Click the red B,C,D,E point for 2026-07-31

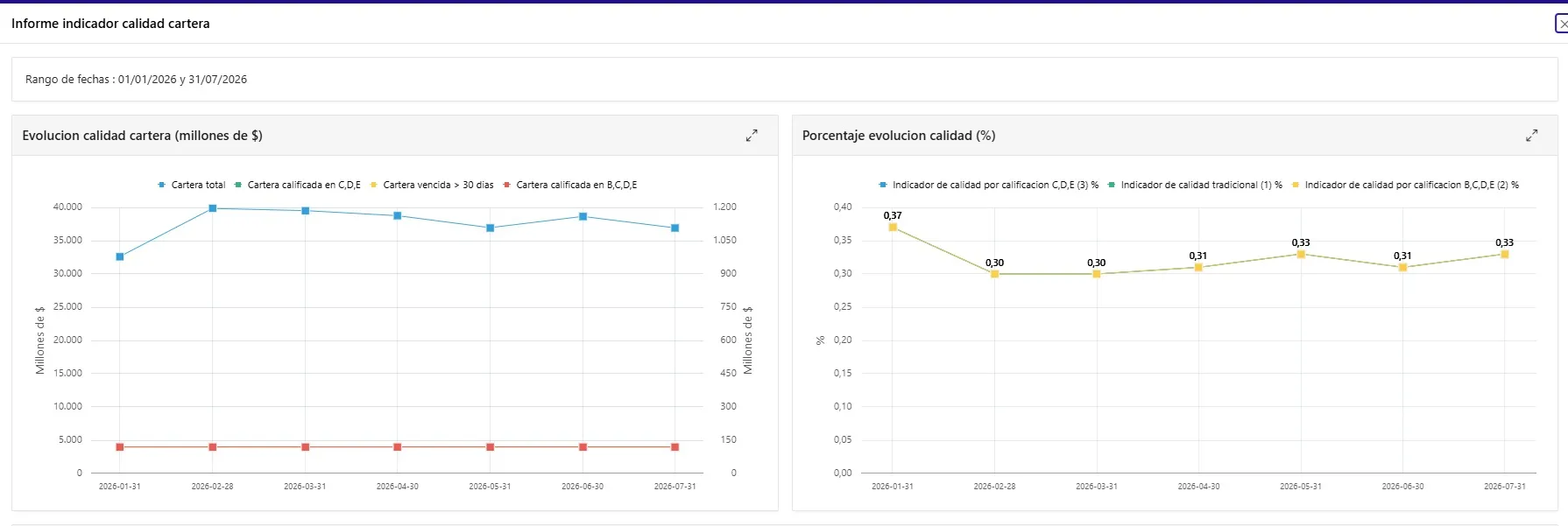point(675,447)
